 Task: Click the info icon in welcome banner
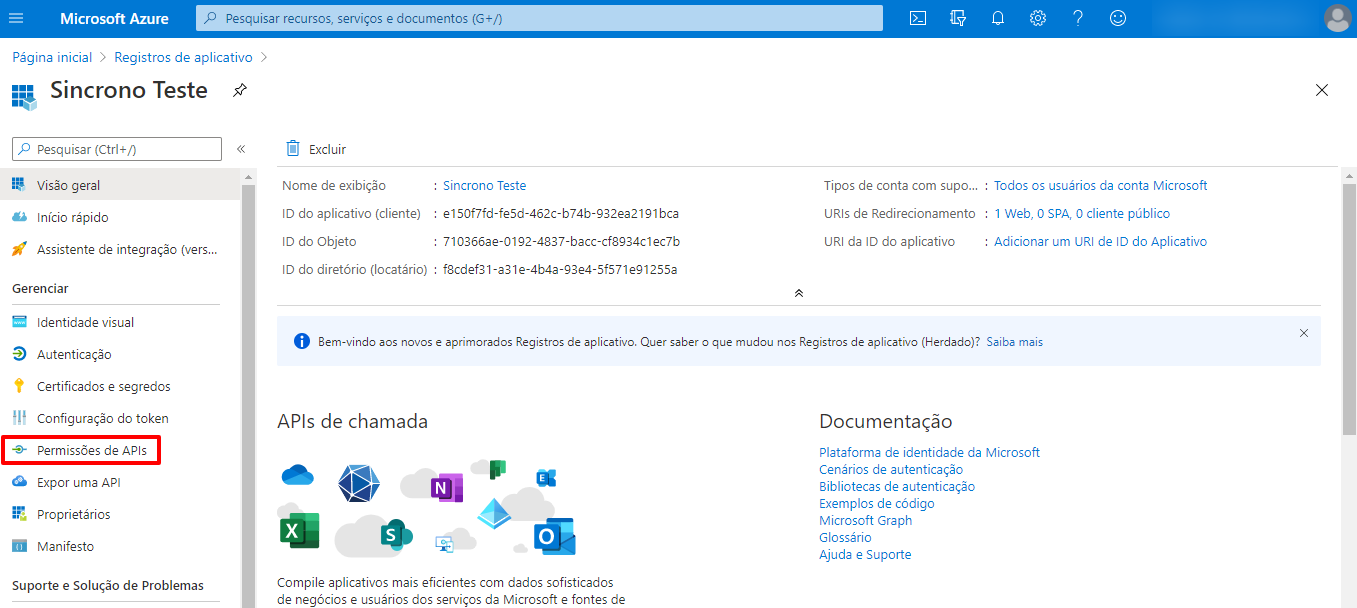pos(302,341)
